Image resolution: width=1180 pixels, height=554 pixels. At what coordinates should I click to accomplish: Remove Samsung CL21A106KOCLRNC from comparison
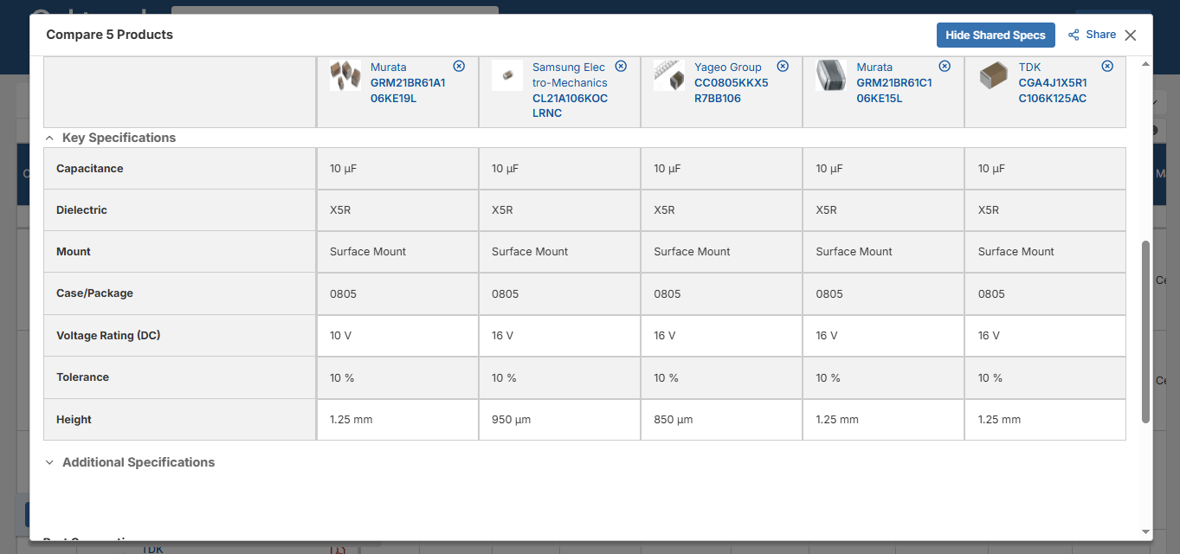(x=621, y=66)
